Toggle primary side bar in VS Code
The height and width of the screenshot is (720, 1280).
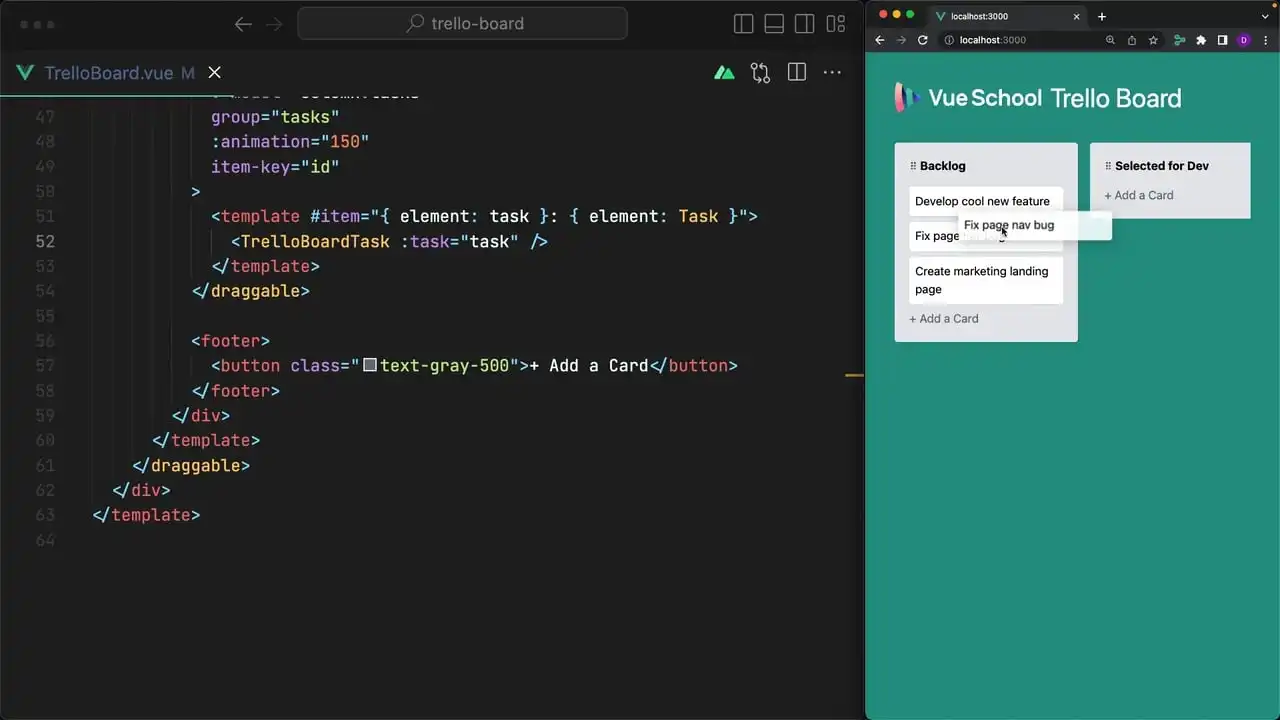point(744,24)
